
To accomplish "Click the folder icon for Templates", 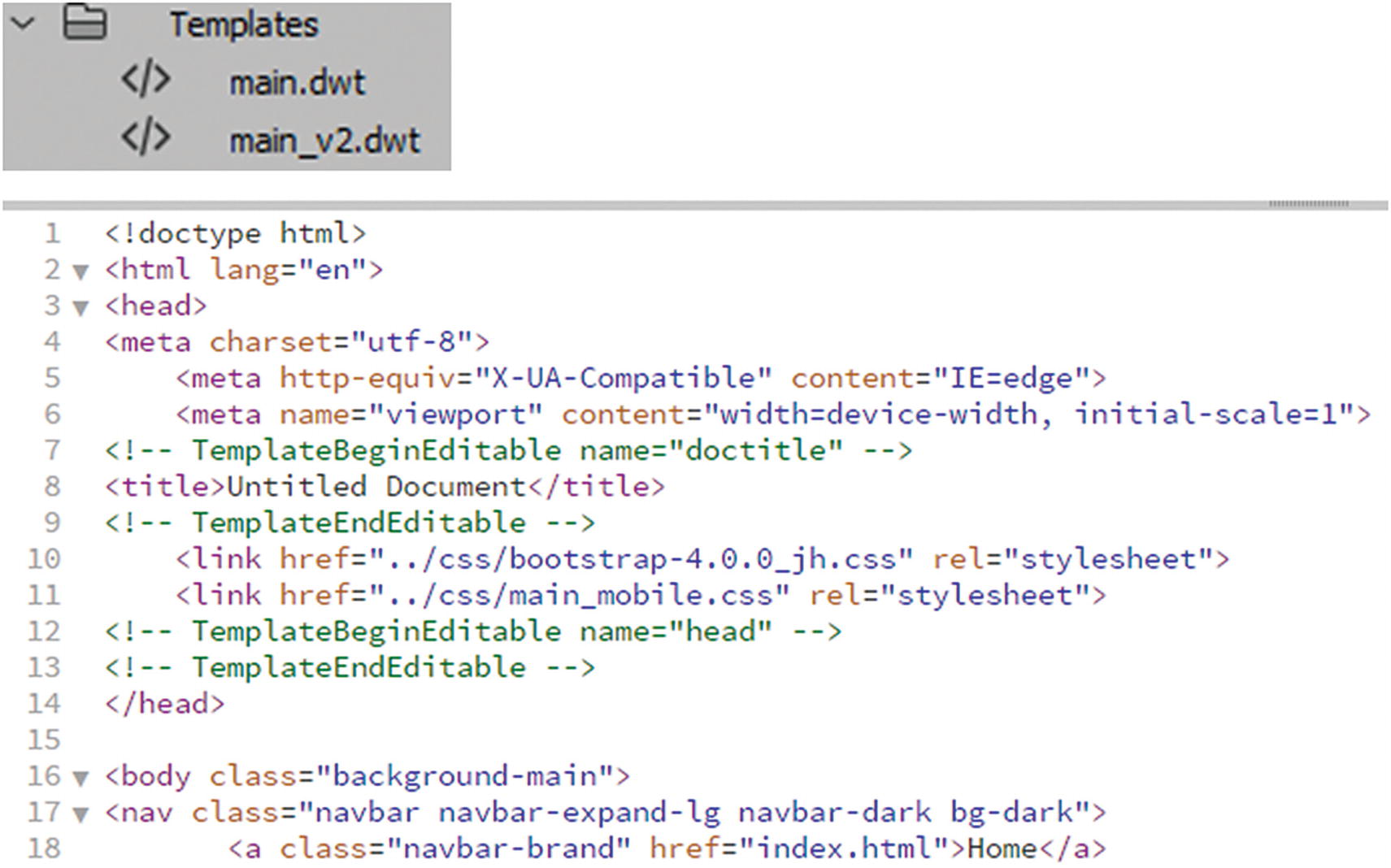I will pyautogui.click(x=86, y=24).
